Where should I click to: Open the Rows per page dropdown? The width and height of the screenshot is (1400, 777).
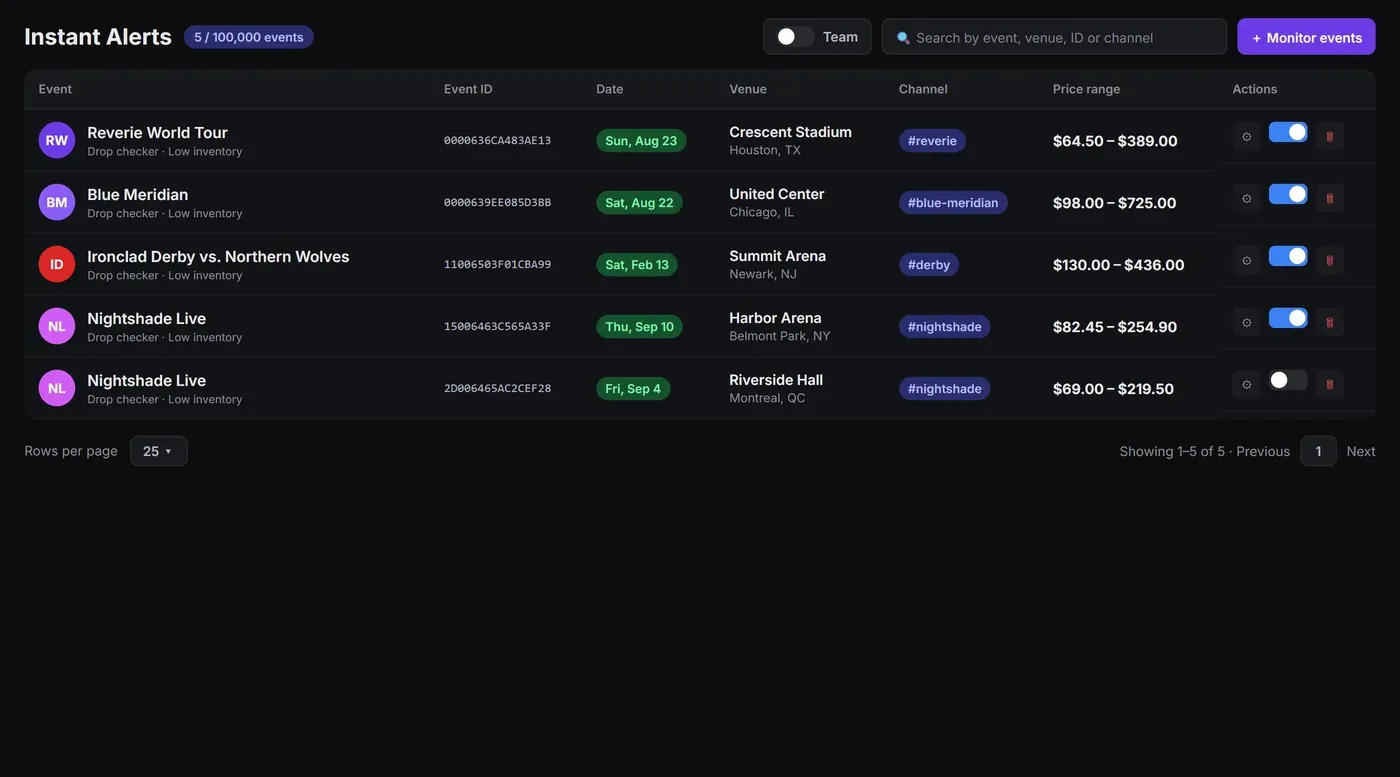(x=159, y=451)
